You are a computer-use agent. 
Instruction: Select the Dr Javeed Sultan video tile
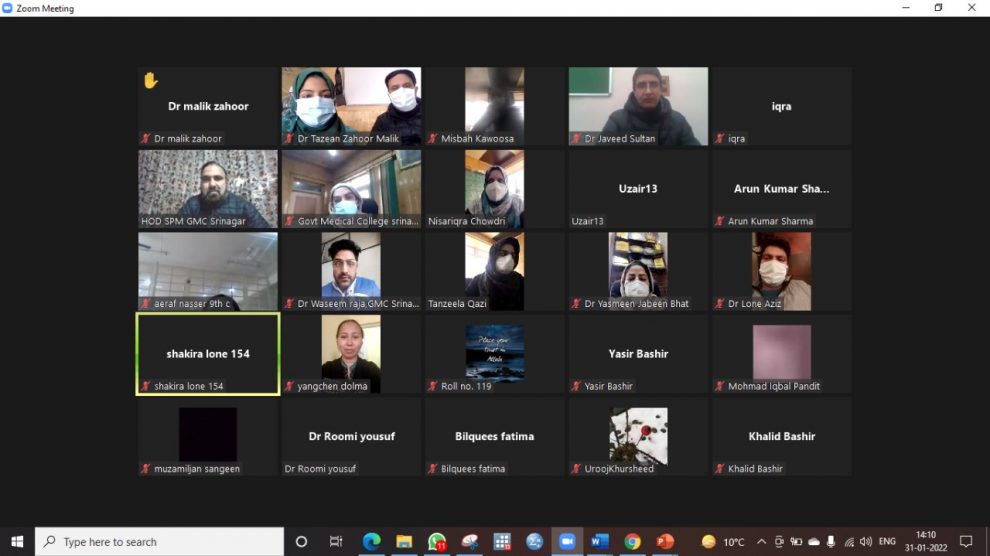(638, 105)
